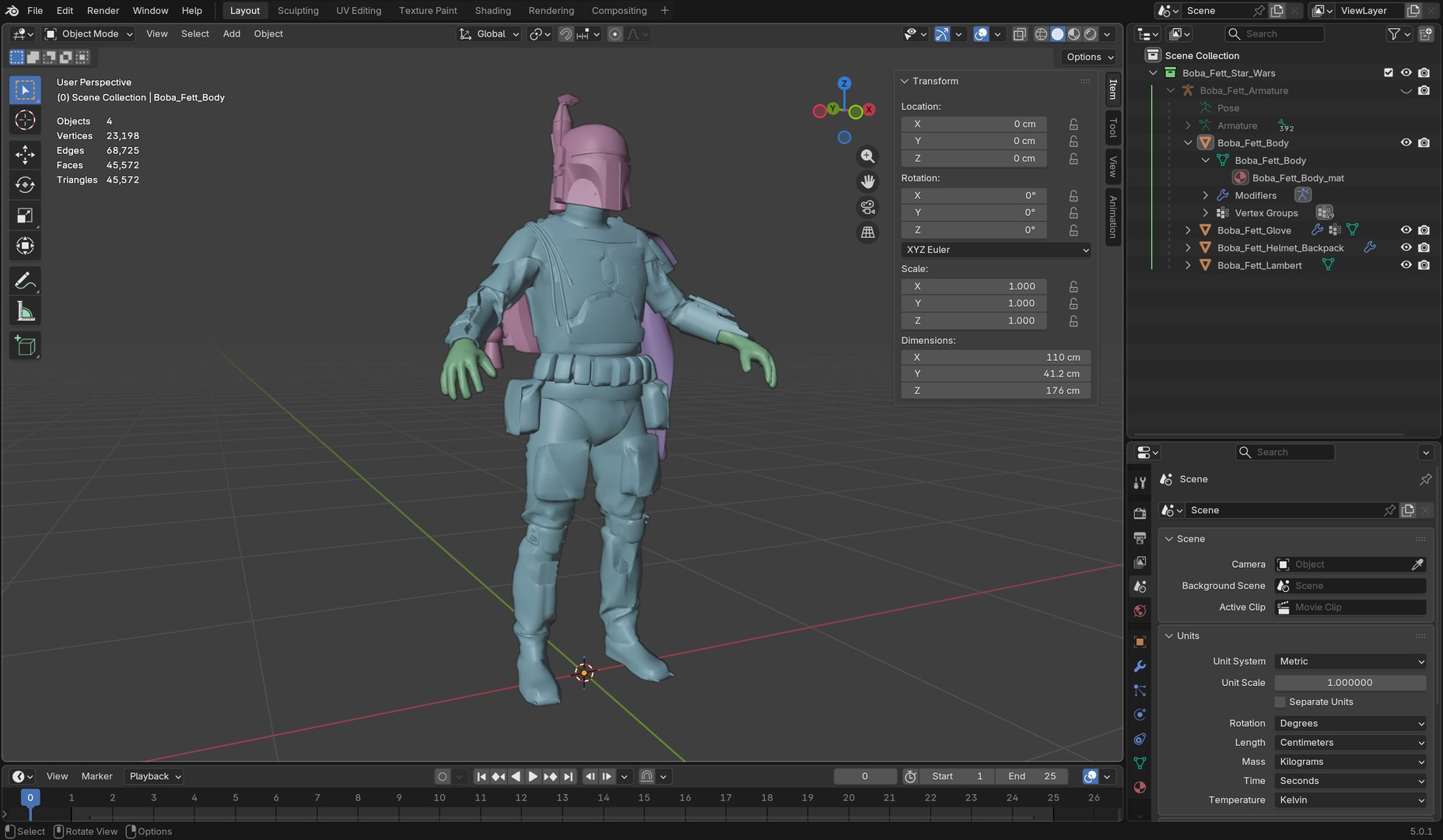Open the Playback popover in timeline
Image resolution: width=1443 pixels, height=840 pixels.
pyautogui.click(x=154, y=776)
